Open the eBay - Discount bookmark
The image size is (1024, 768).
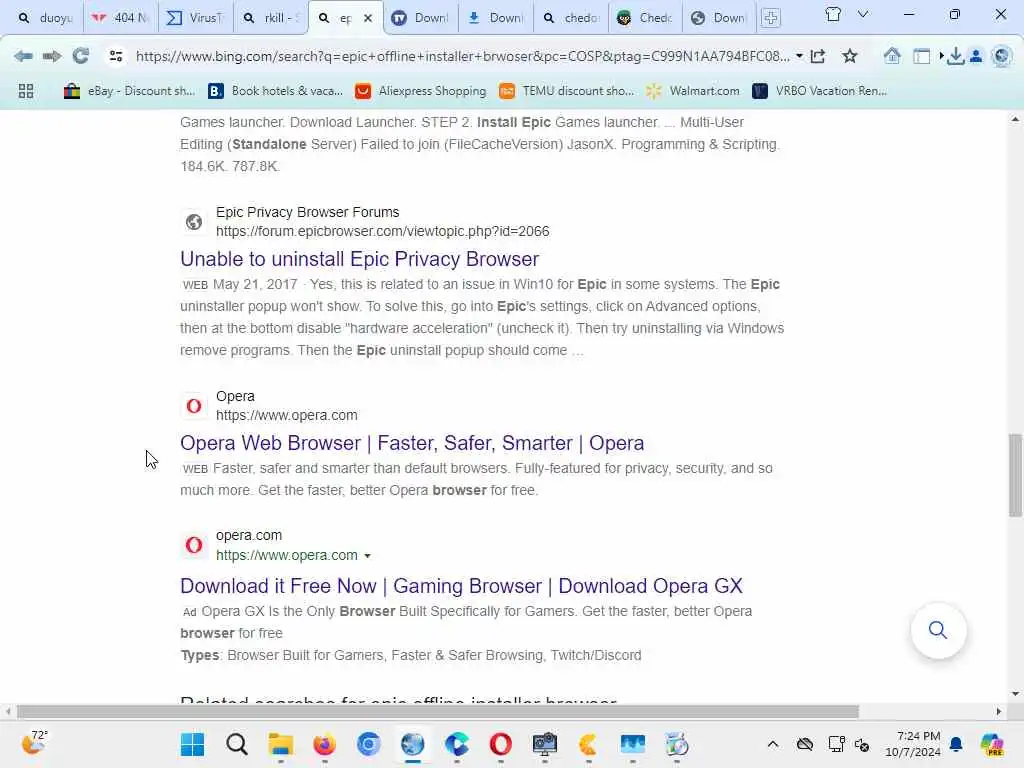tap(129, 91)
